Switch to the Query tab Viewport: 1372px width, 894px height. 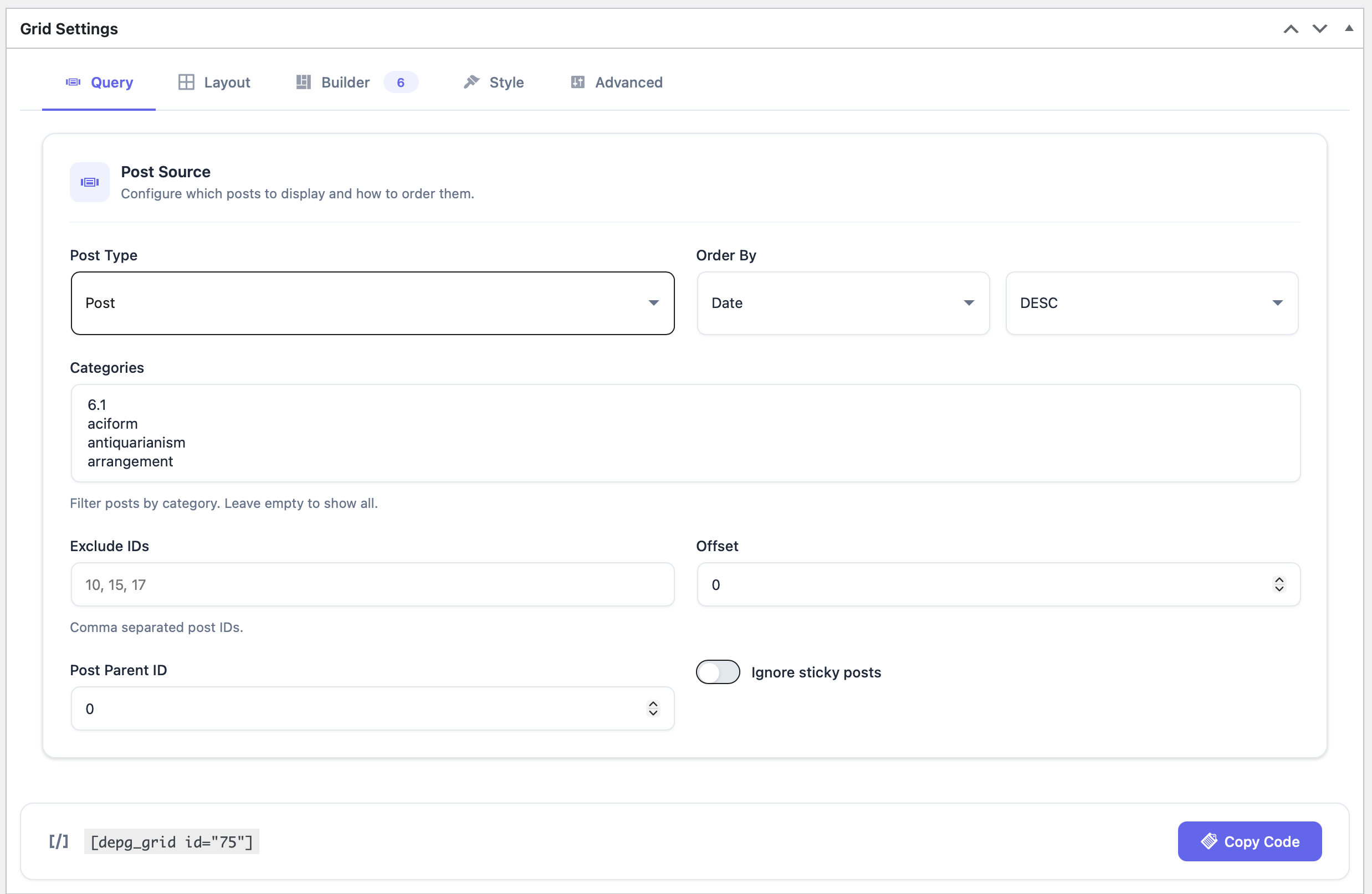point(99,83)
